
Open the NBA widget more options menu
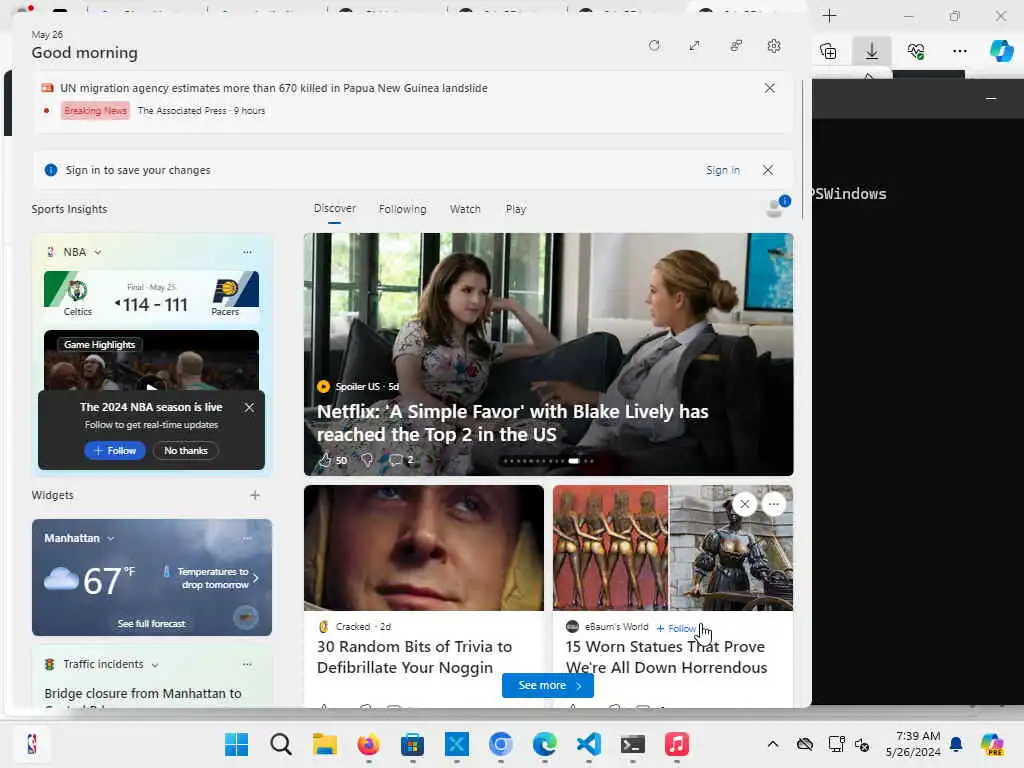click(247, 252)
